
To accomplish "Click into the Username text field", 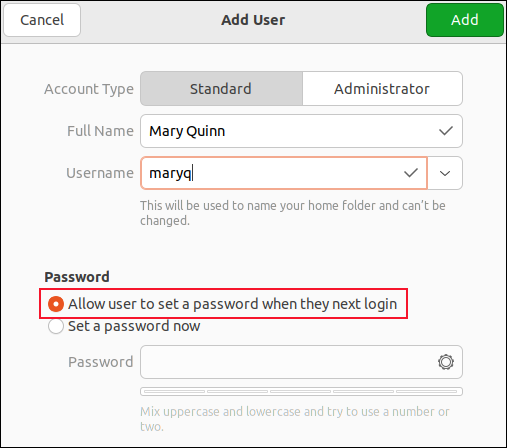I will [284, 173].
